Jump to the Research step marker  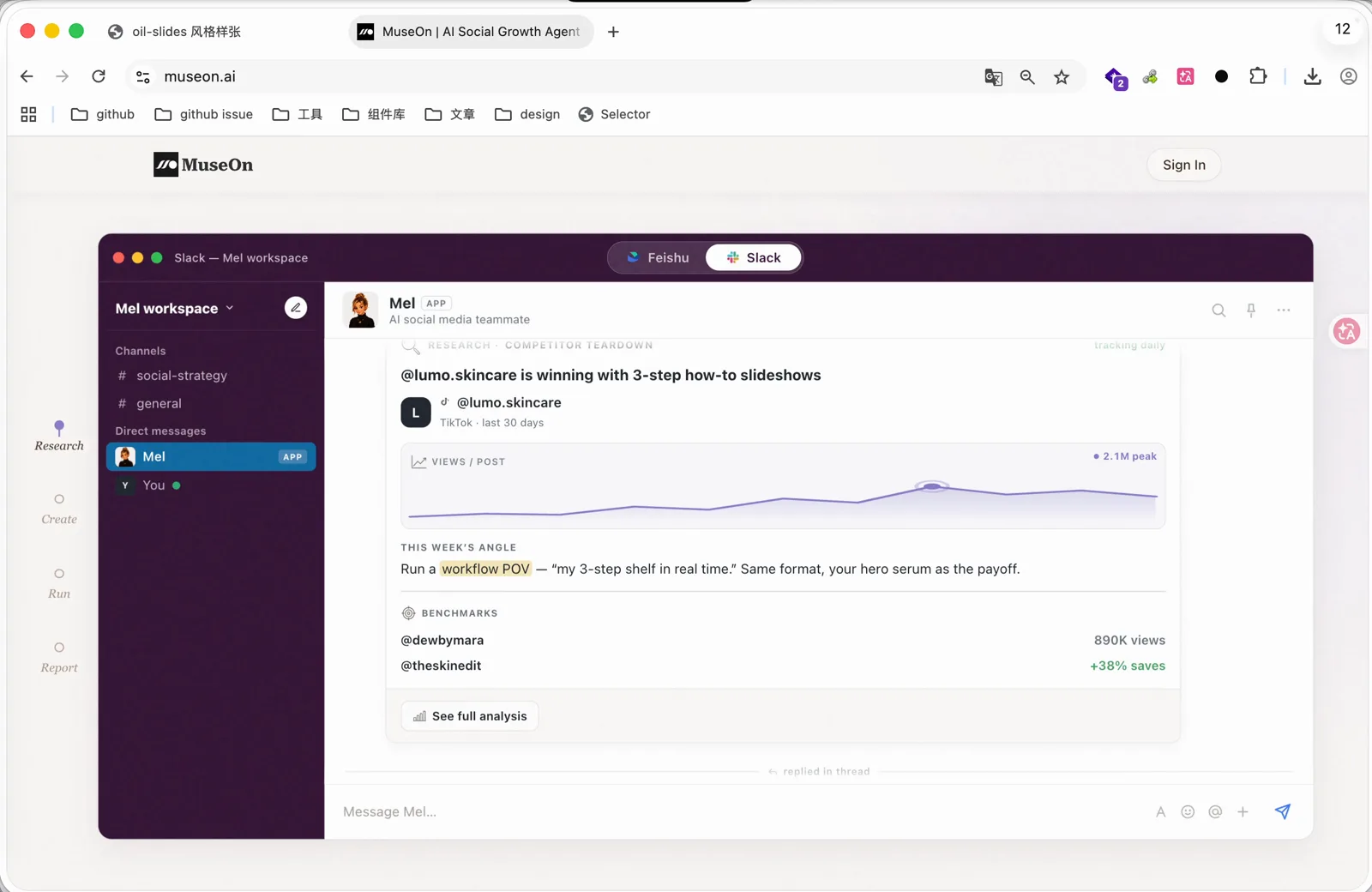point(59,437)
